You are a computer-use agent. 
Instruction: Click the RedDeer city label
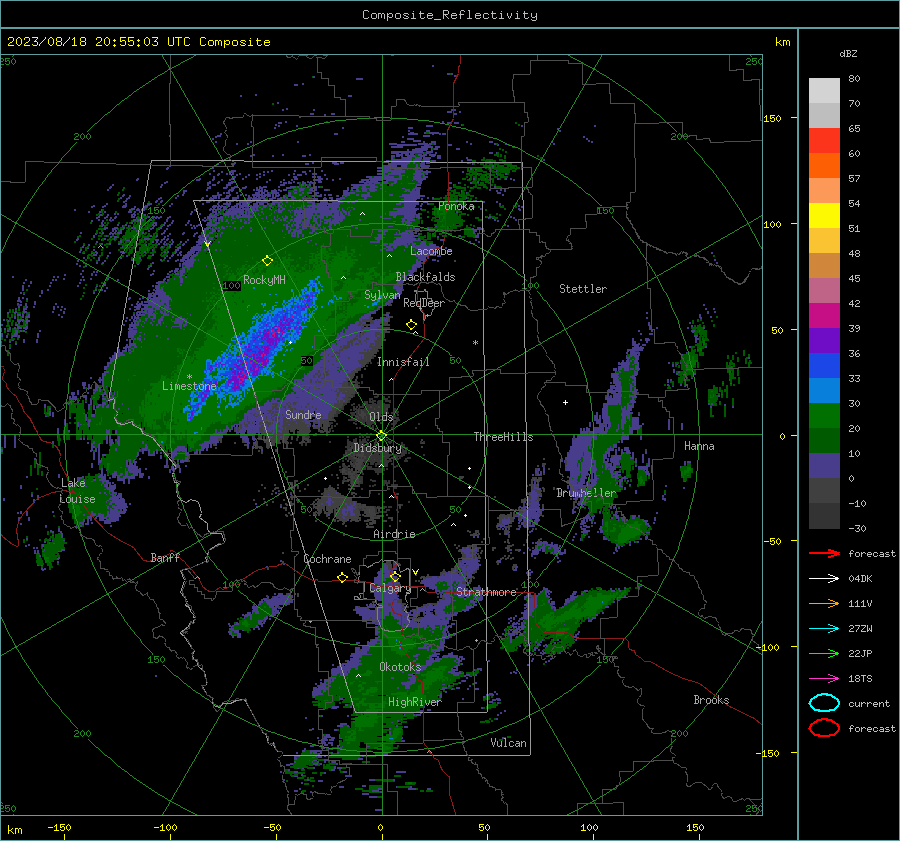pyautogui.click(x=424, y=303)
